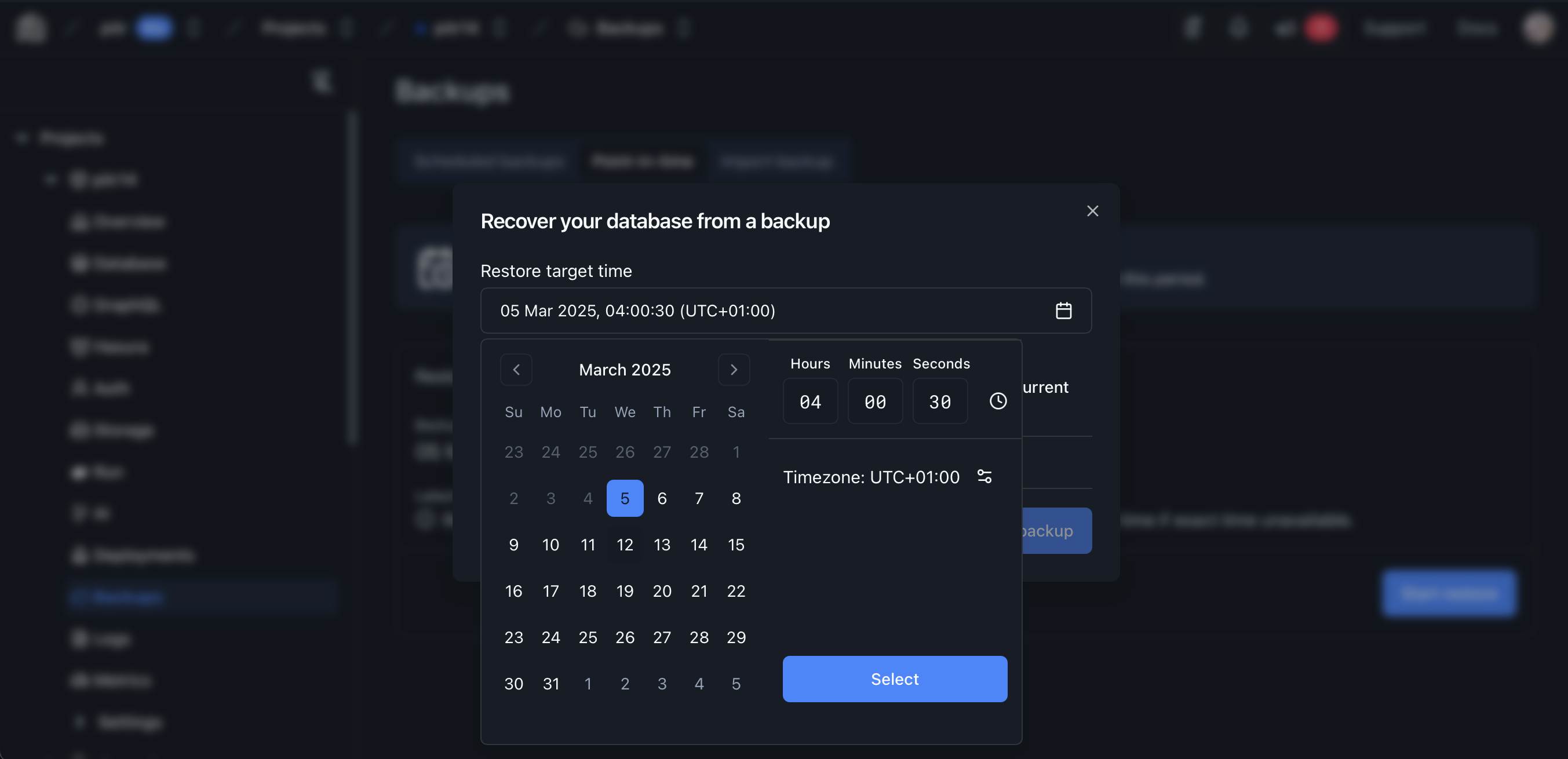
Task: Open timezone settings slider icon
Action: point(984,477)
